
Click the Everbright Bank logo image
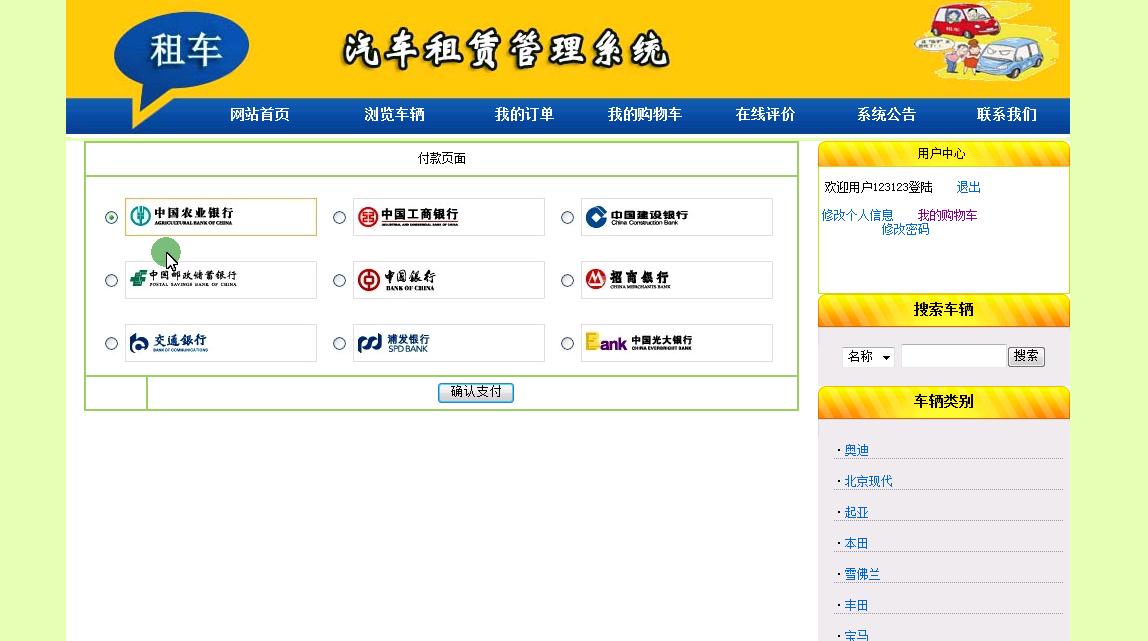click(x=676, y=342)
